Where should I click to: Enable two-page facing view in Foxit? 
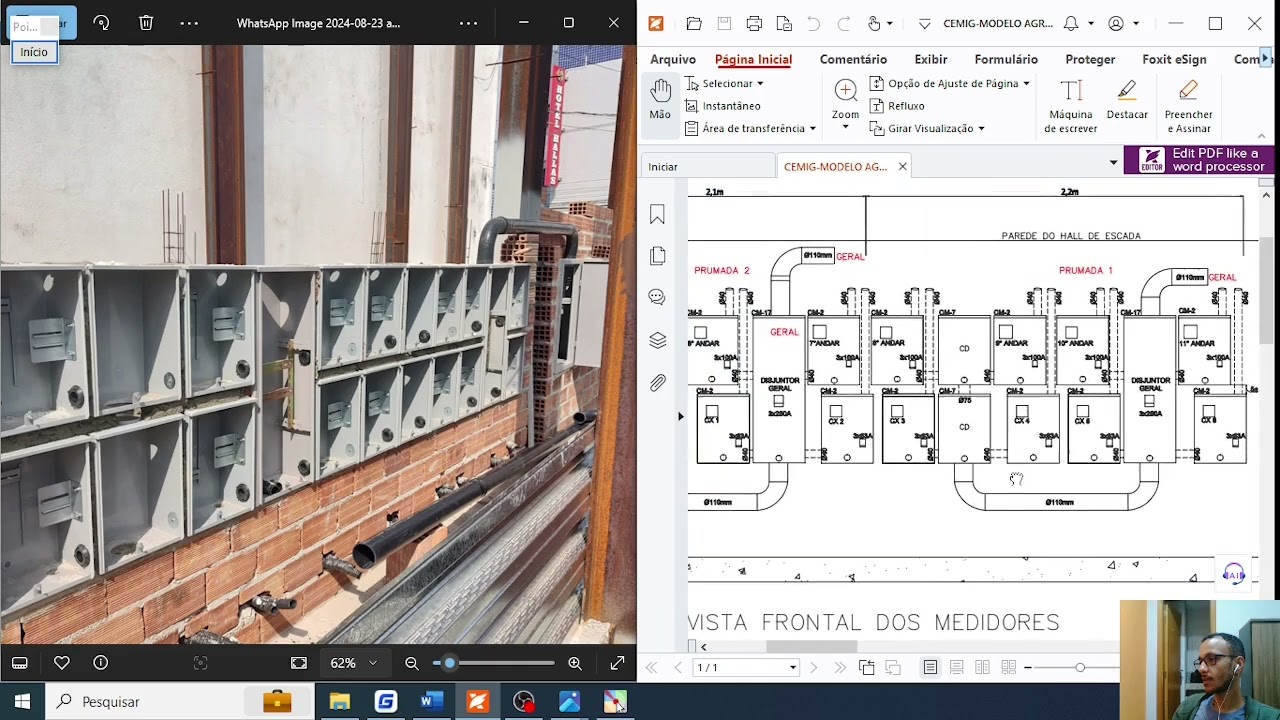pyautogui.click(x=982, y=667)
